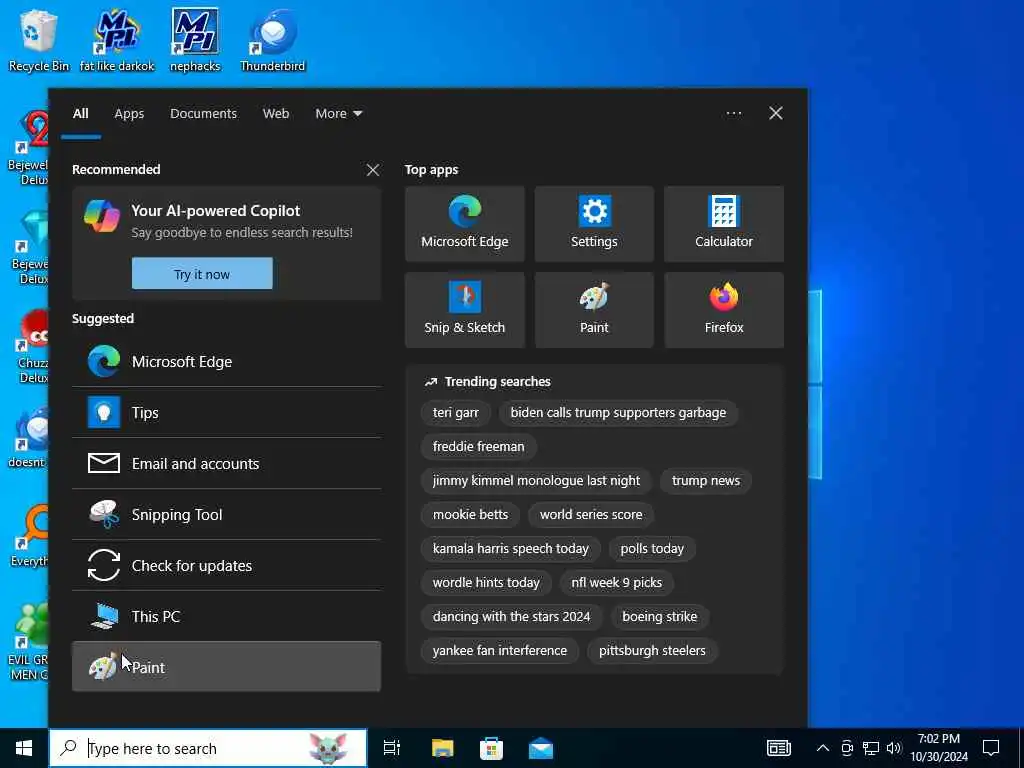
Task: Search trending term teri garr
Action: point(455,413)
